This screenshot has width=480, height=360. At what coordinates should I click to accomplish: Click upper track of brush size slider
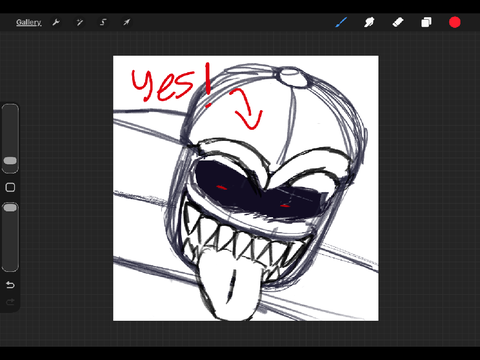pos(10,130)
